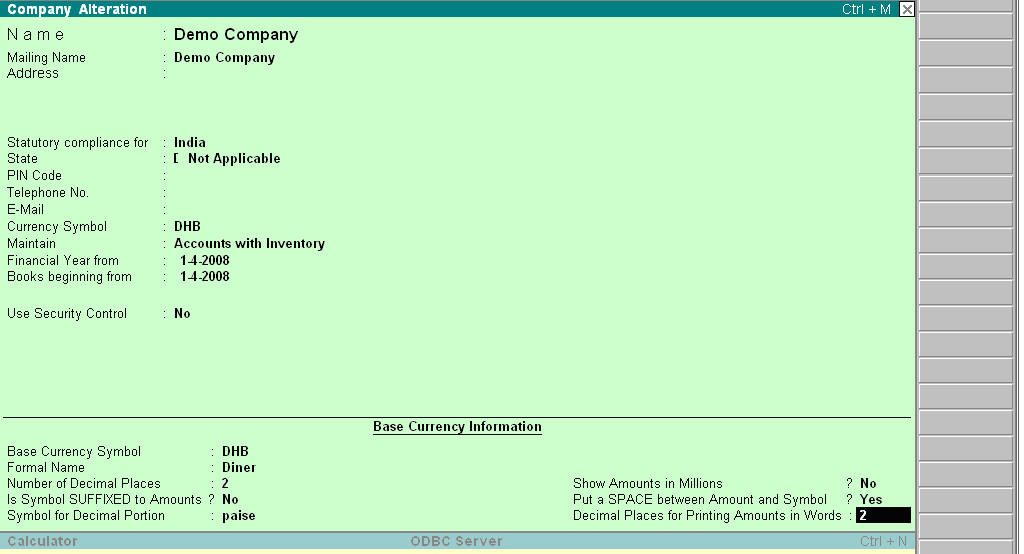The image size is (1024, 554).
Task: Toggle Show Amounts in Millions value No
Action: [868, 483]
